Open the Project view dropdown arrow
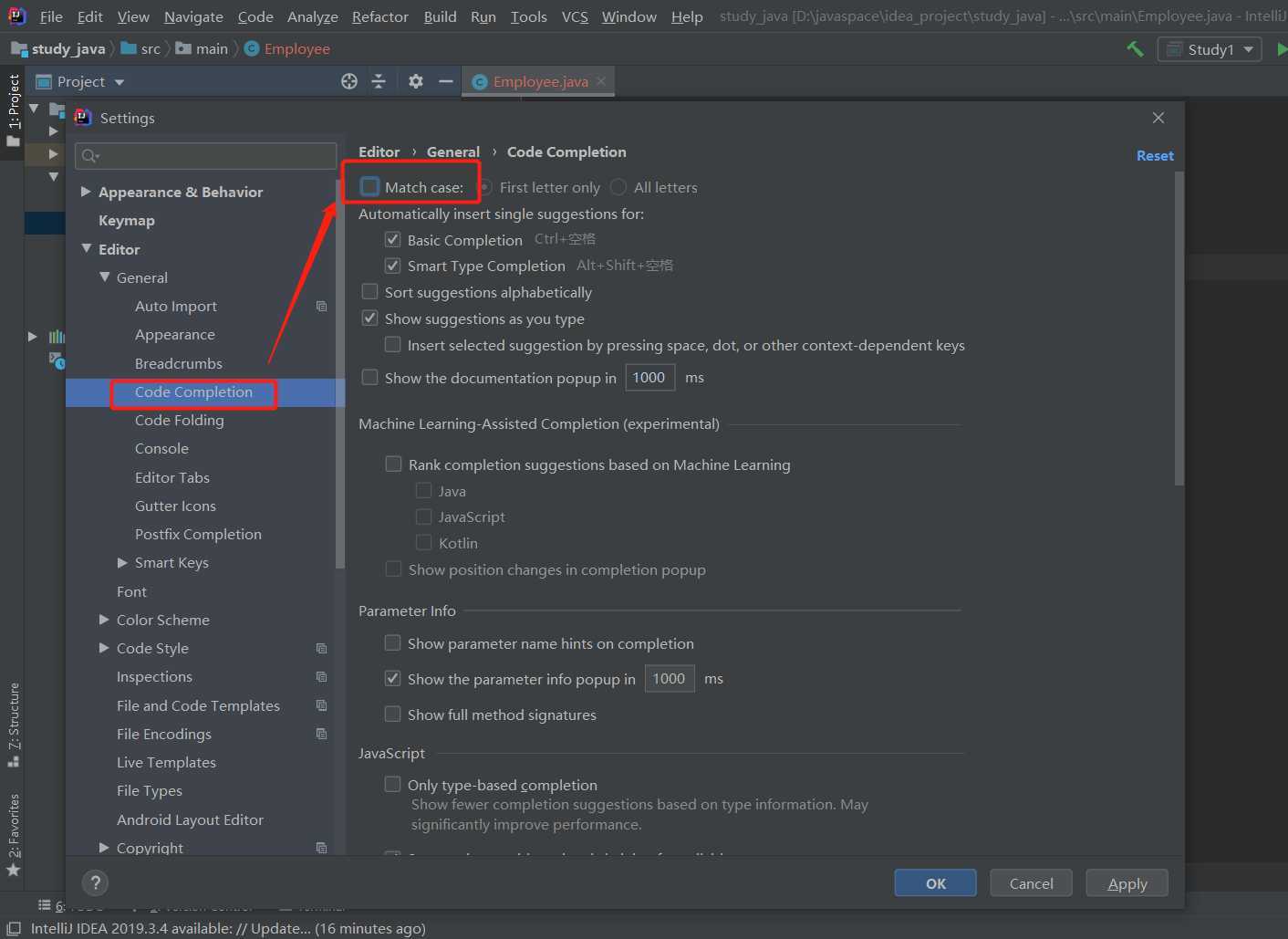This screenshot has height=939, width=1288. click(119, 82)
